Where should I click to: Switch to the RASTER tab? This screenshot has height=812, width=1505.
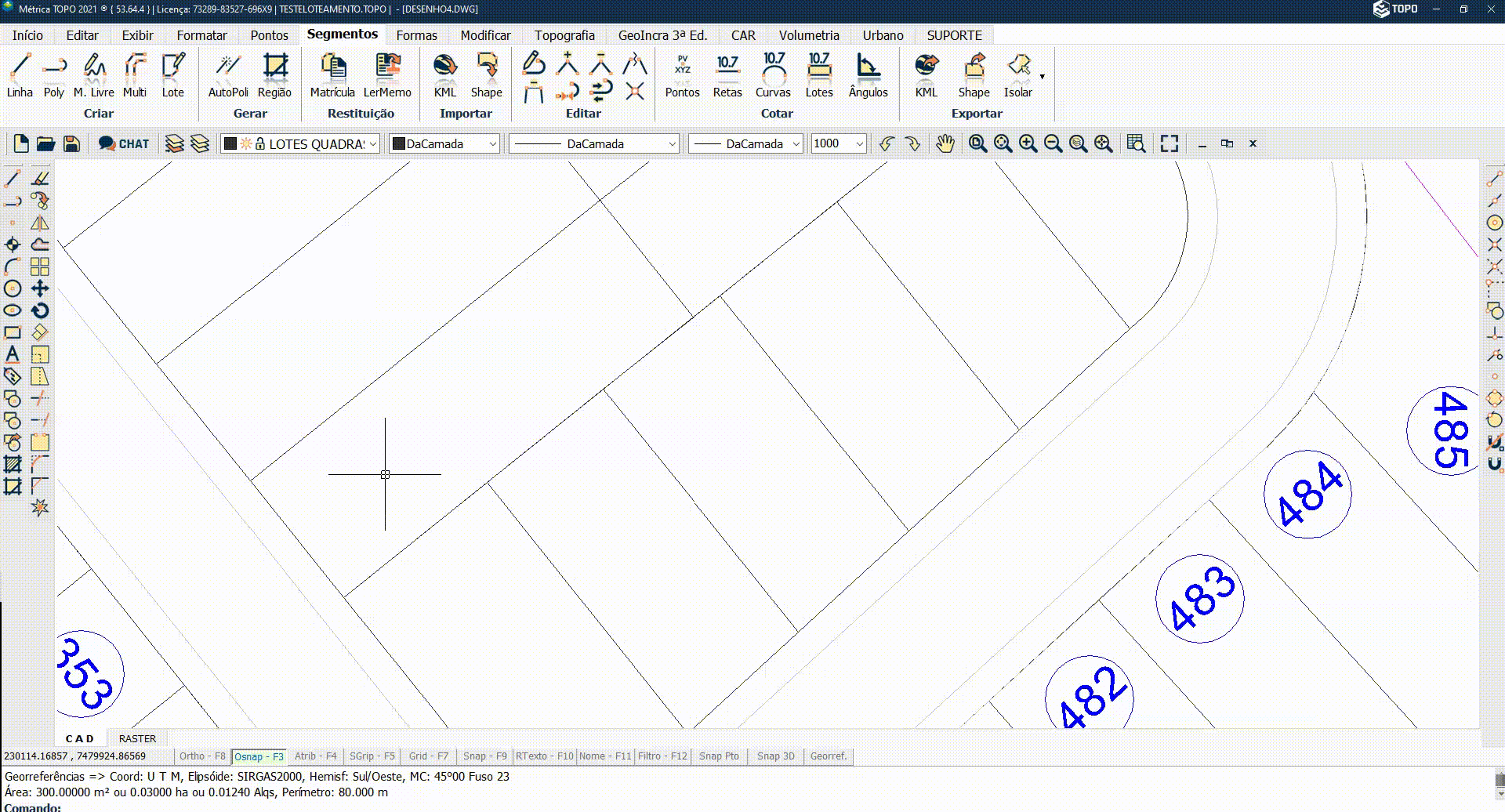pos(137,738)
